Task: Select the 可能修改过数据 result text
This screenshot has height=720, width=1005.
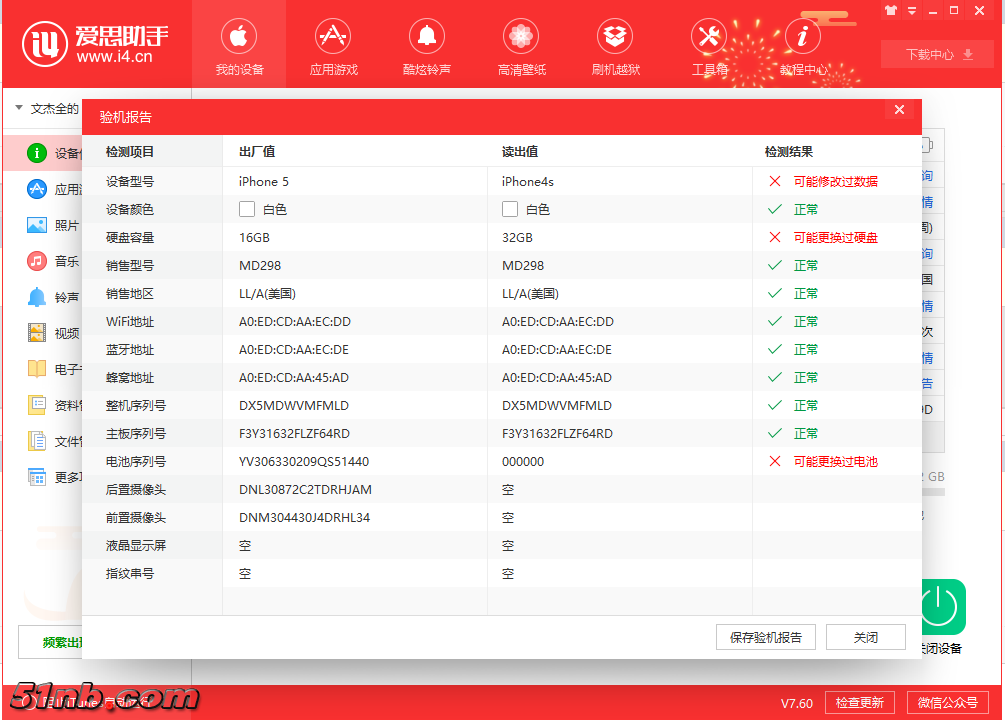Action: (836, 181)
